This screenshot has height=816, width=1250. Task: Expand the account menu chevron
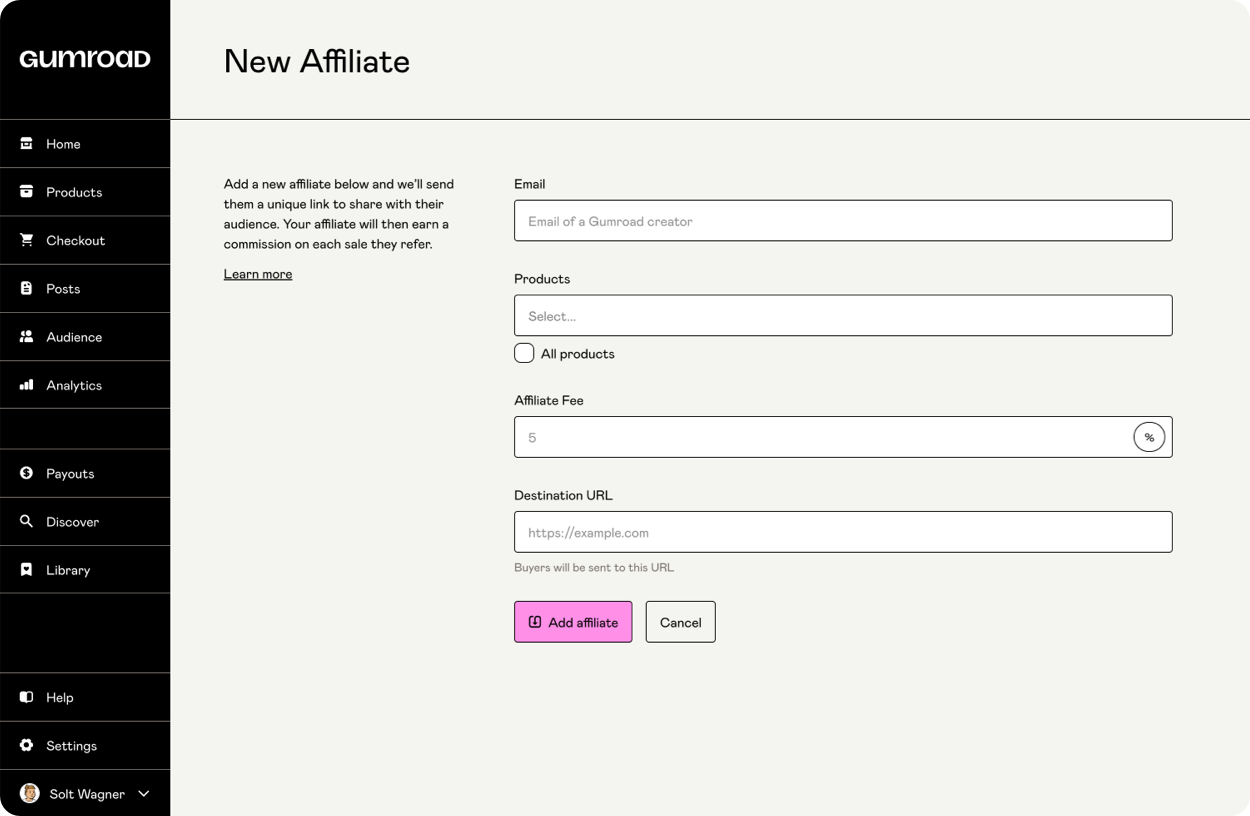pyautogui.click(x=144, y=794)
